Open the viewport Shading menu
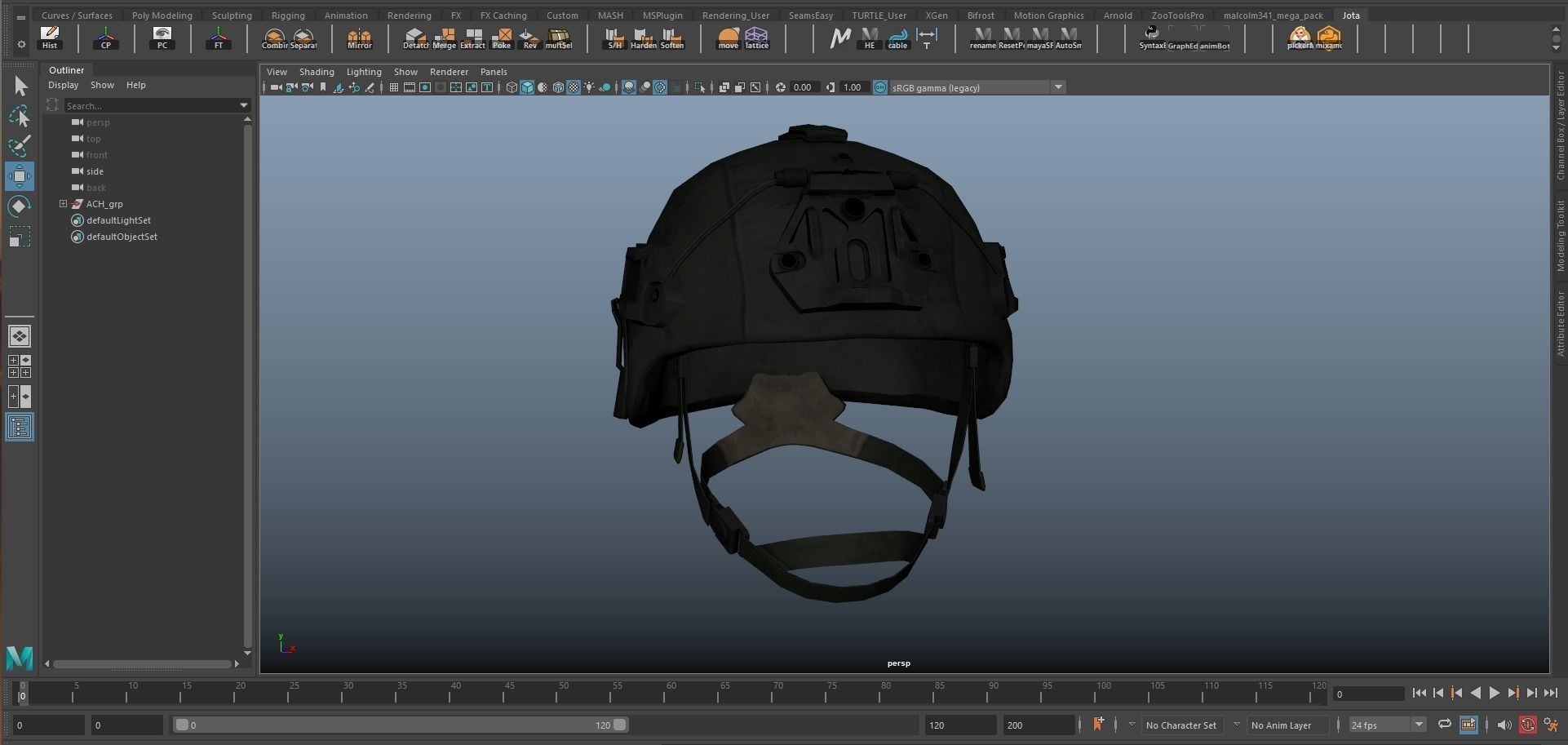This screenshot has width=1568, height=745. 317,72
